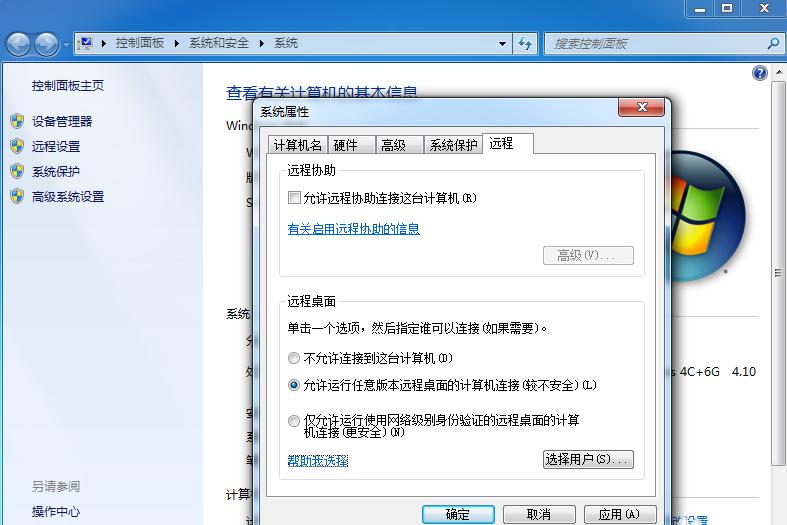Click the shield icon beside 系统保护
The height and width of the screenshot is (525, 787).
pyautogui.click(x=17, y=171)
